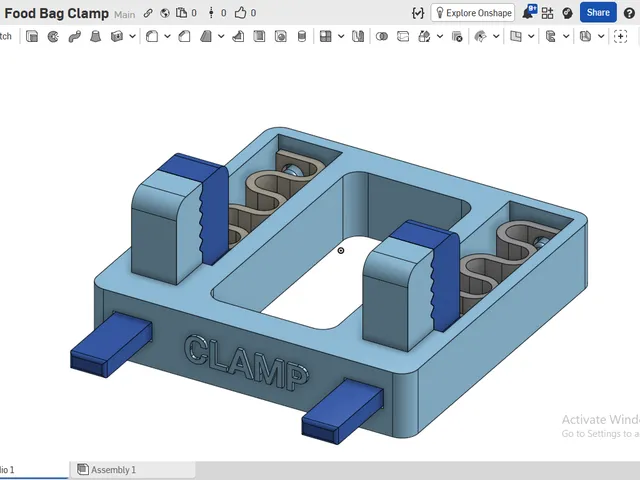The width and height of the screenshot is (640, 480).
Task: Select the cylinder-shaped thread tool
Action: pos(302,37)
